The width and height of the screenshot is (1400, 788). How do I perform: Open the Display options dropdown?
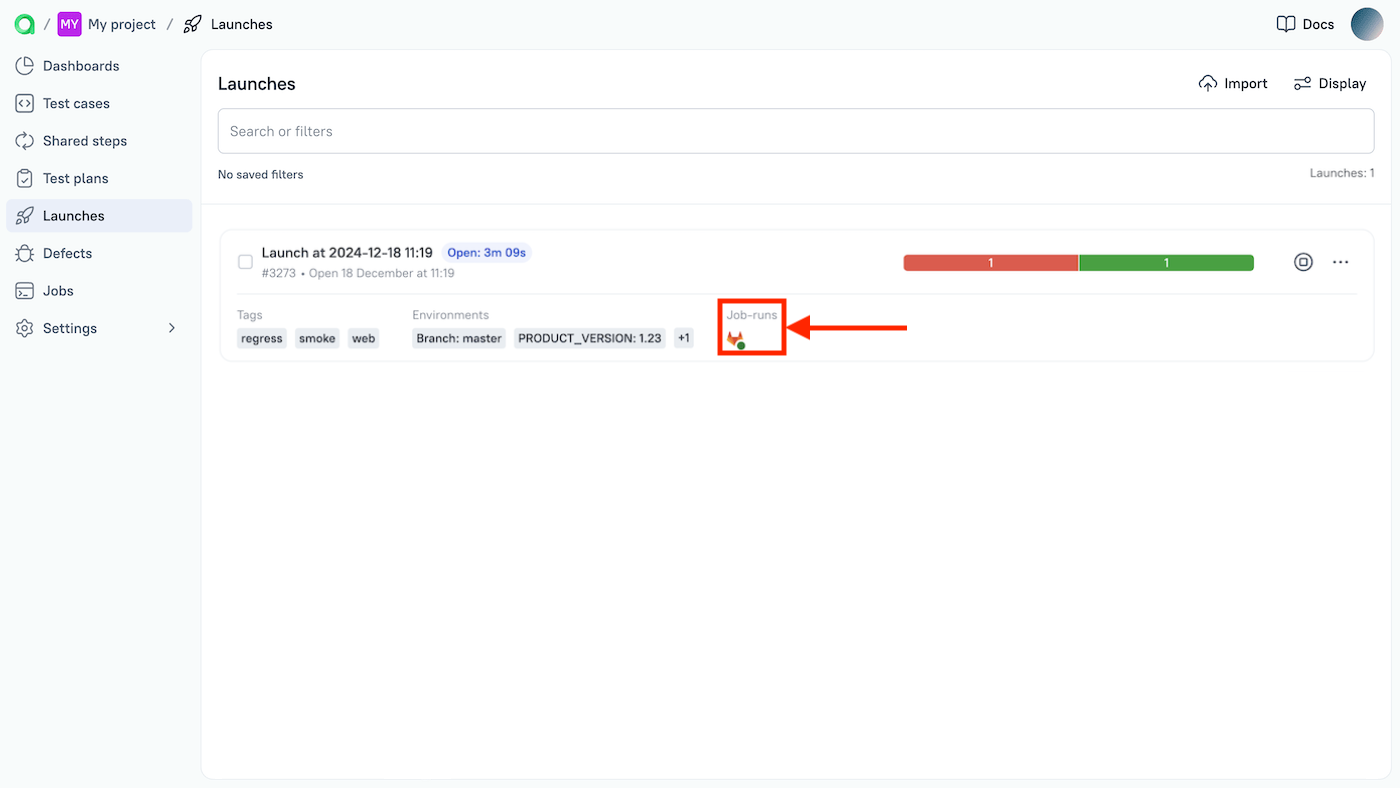[1329, 84]
